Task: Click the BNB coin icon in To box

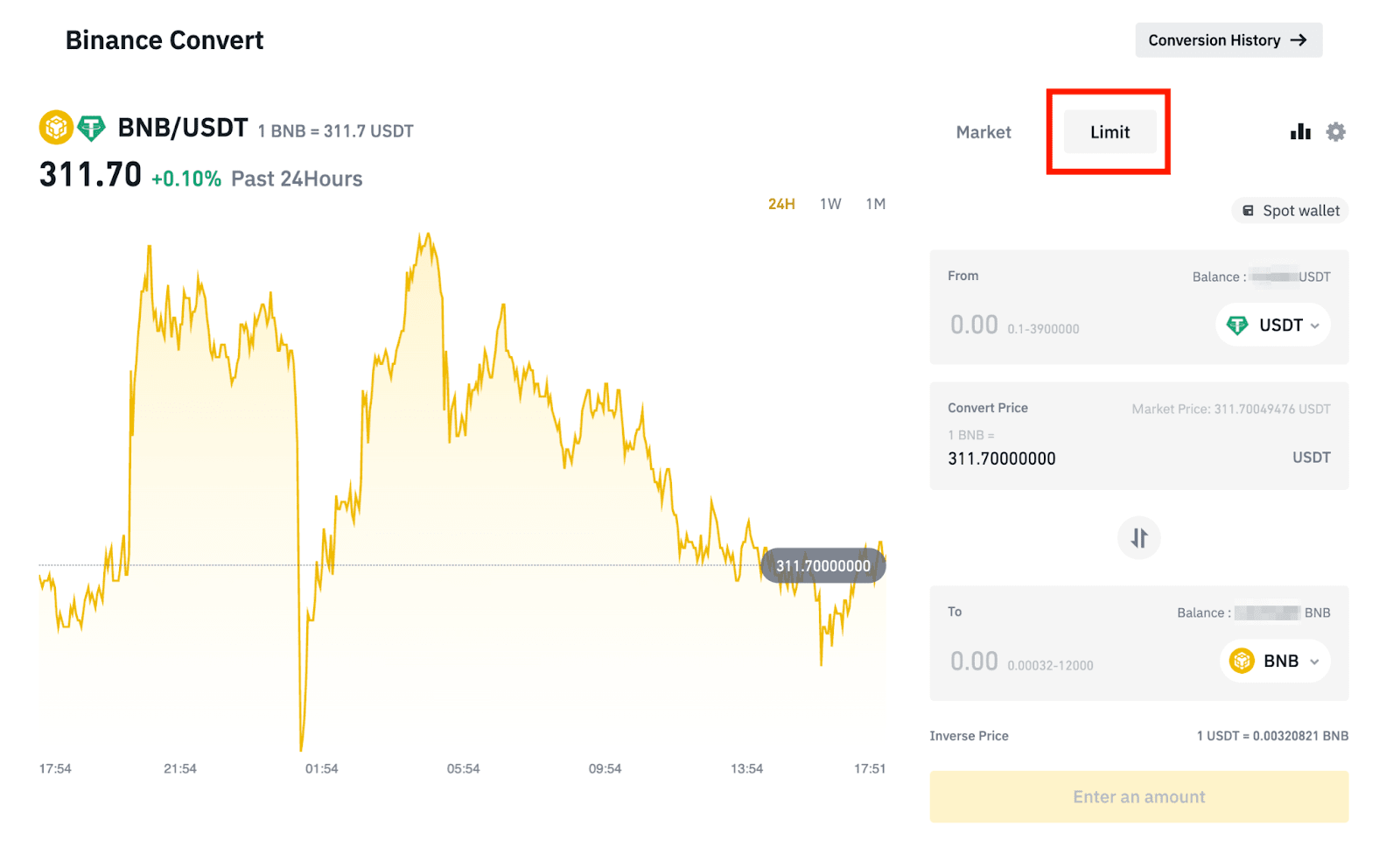Action: 1242,661
